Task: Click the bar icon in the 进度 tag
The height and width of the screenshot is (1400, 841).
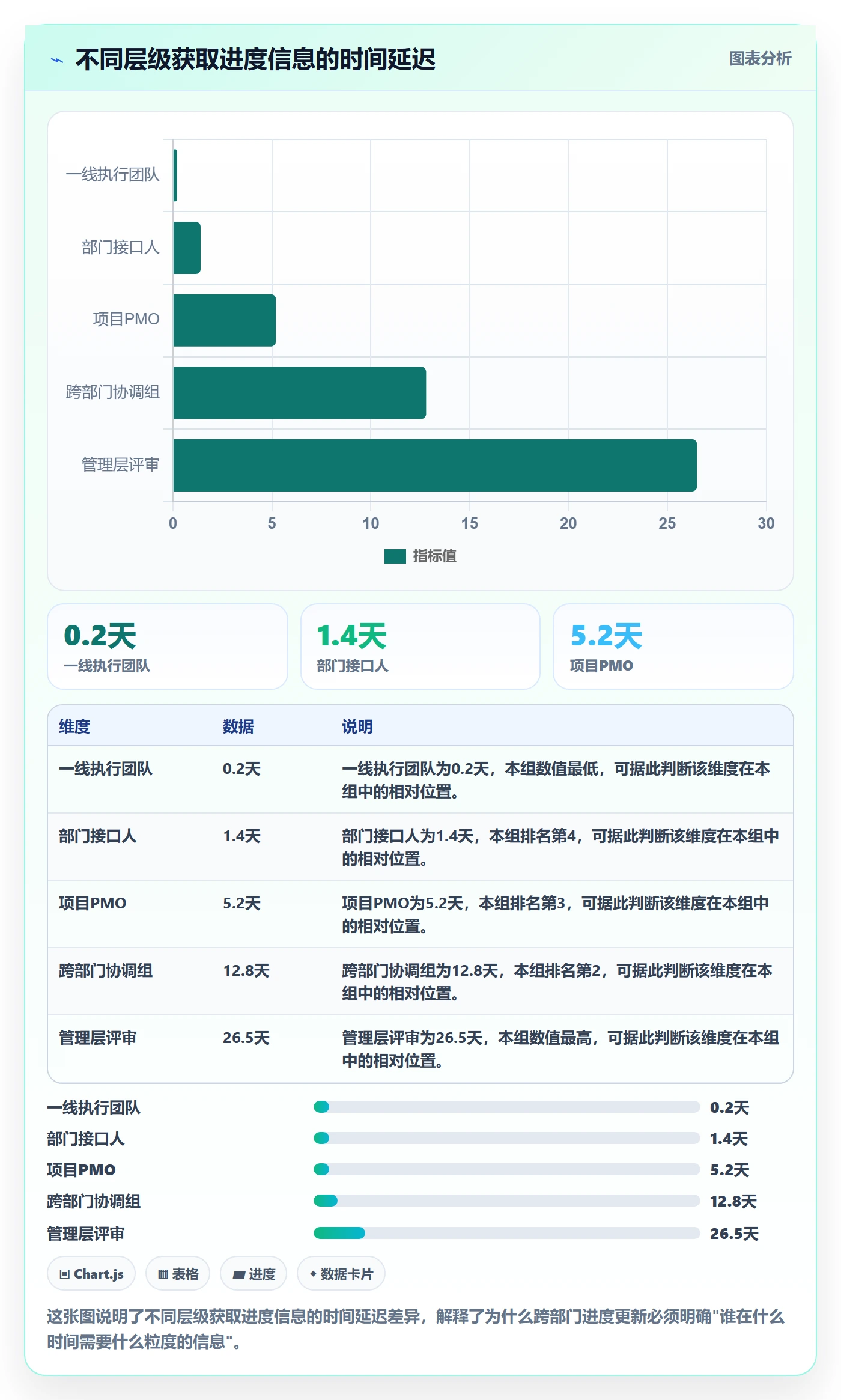Action: click(x=238, y=1274)
